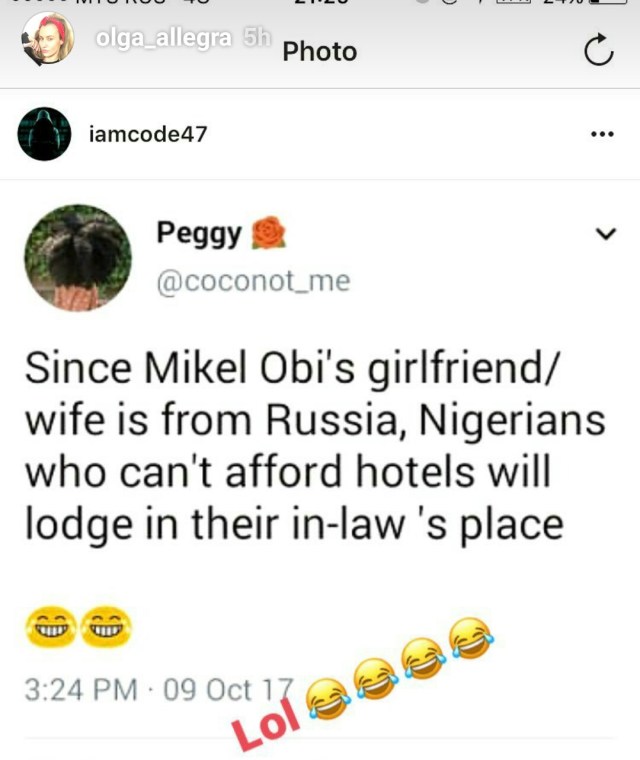The width and height of the screenshot is (640, 760).
Task: Tap the 5h story time label
Action: pos(257,37)
